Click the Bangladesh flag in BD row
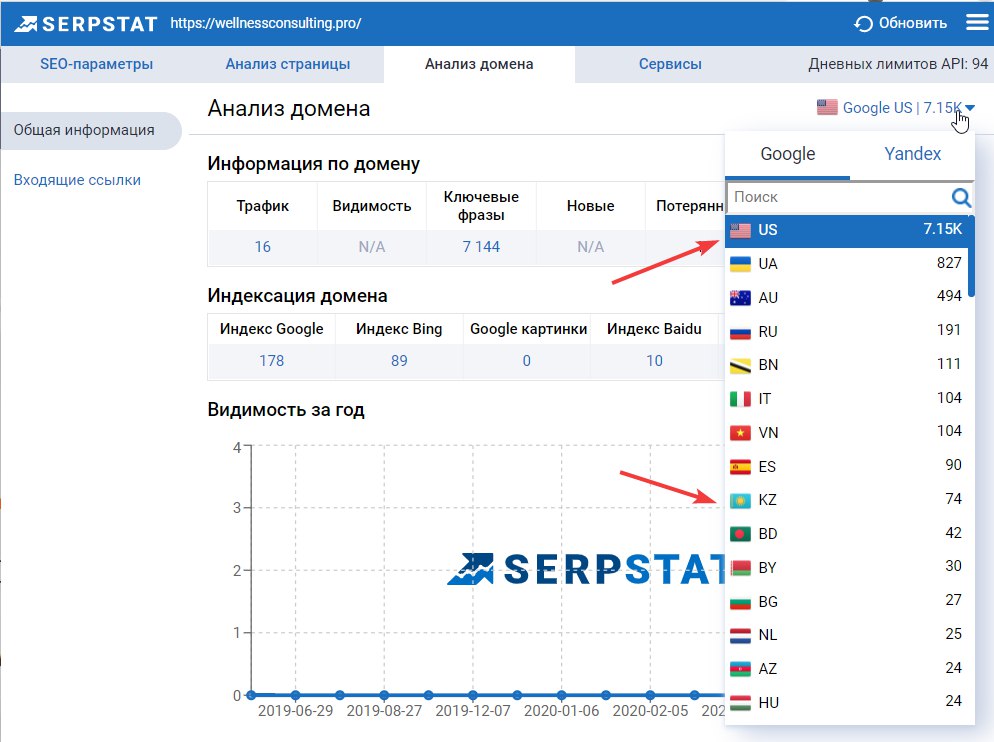 click(x=740, y=534)
